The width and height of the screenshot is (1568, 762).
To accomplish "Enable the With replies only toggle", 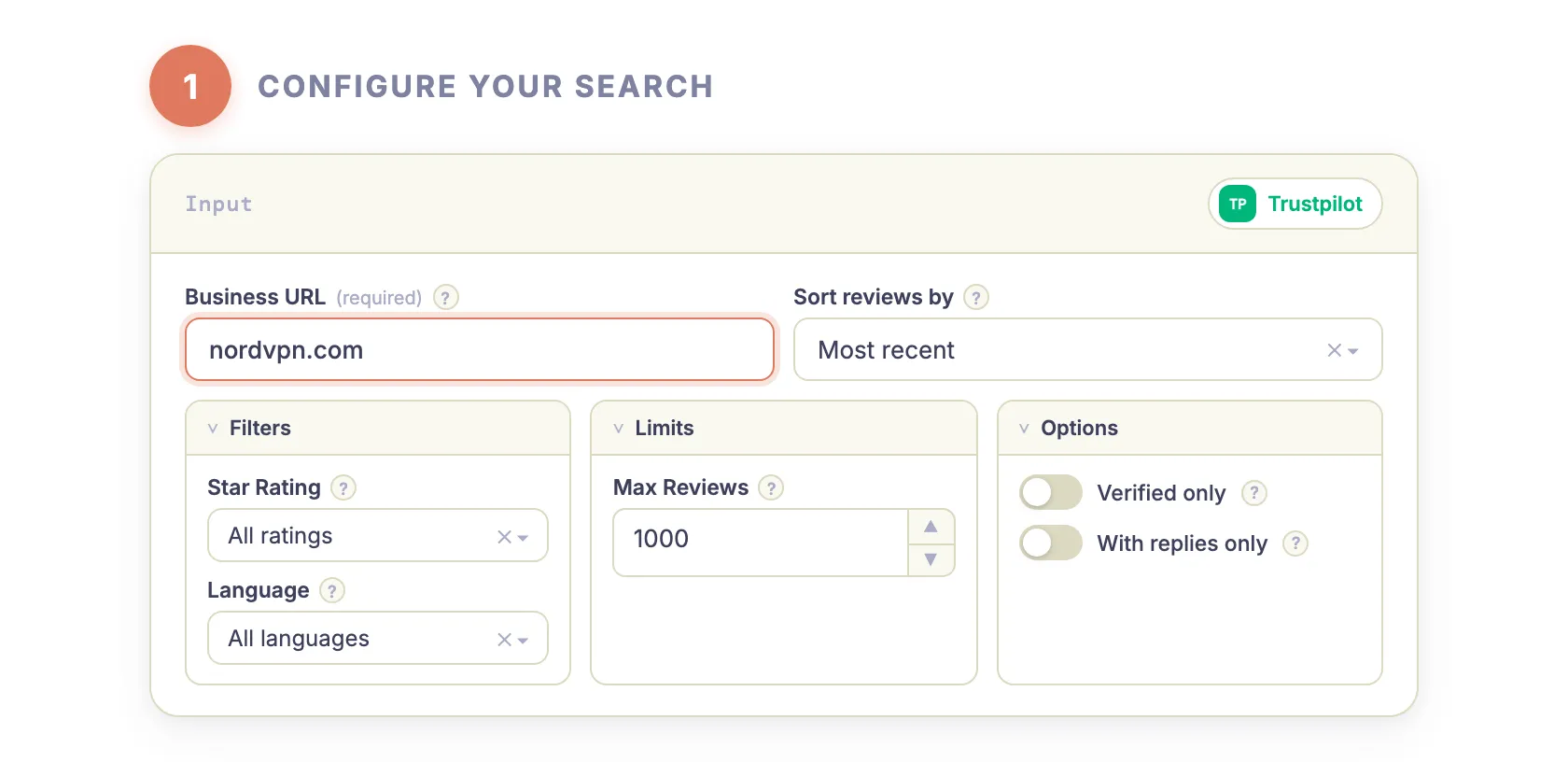I will [1050, 543].
